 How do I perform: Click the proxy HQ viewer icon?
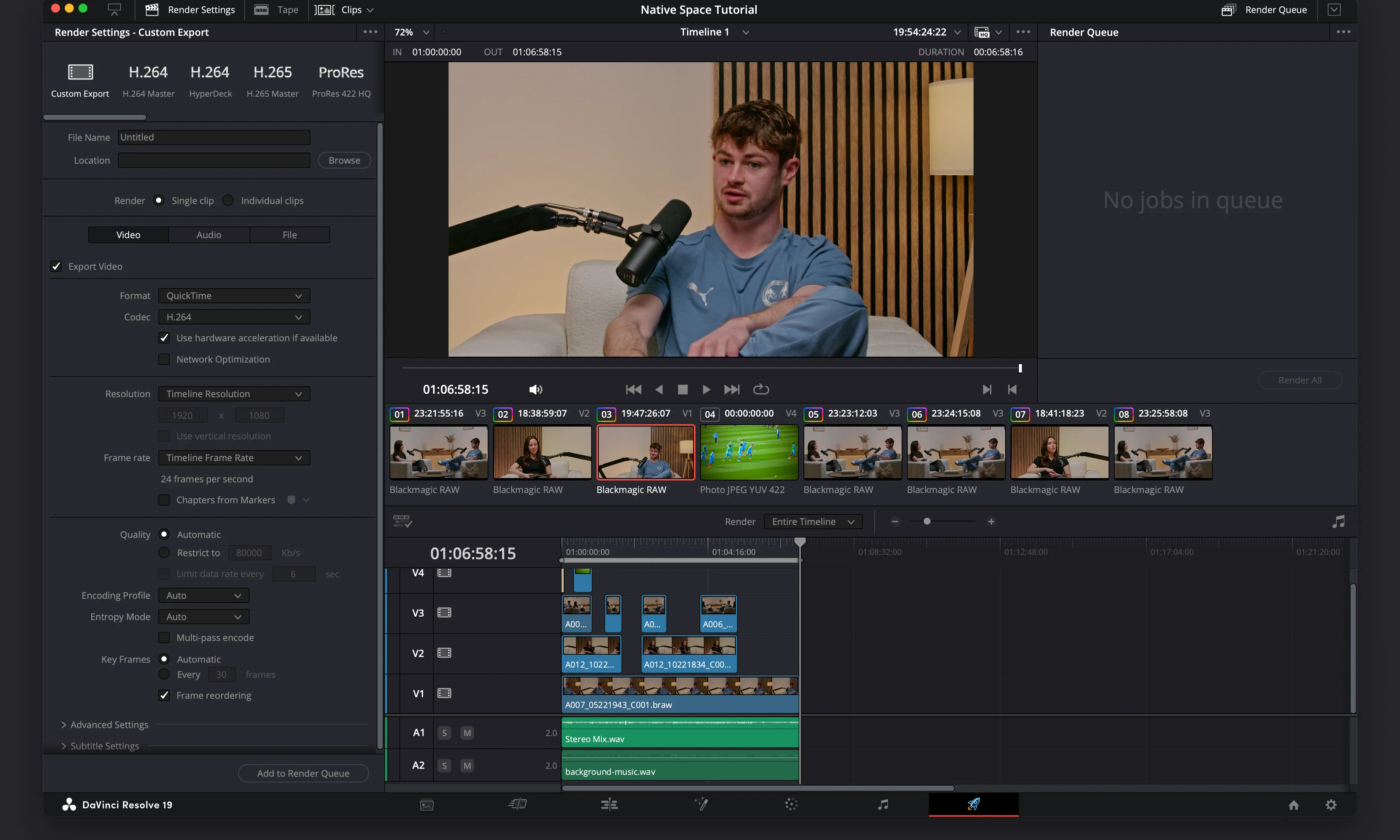pos(982,32)
